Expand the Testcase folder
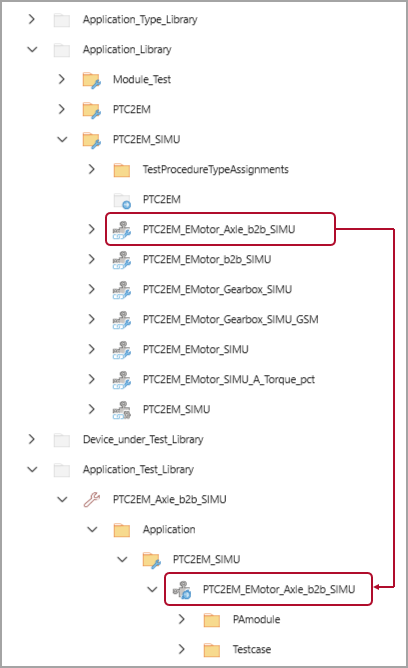Image resolution: width=408 pixels, height=668 pixels. (181, 649)
